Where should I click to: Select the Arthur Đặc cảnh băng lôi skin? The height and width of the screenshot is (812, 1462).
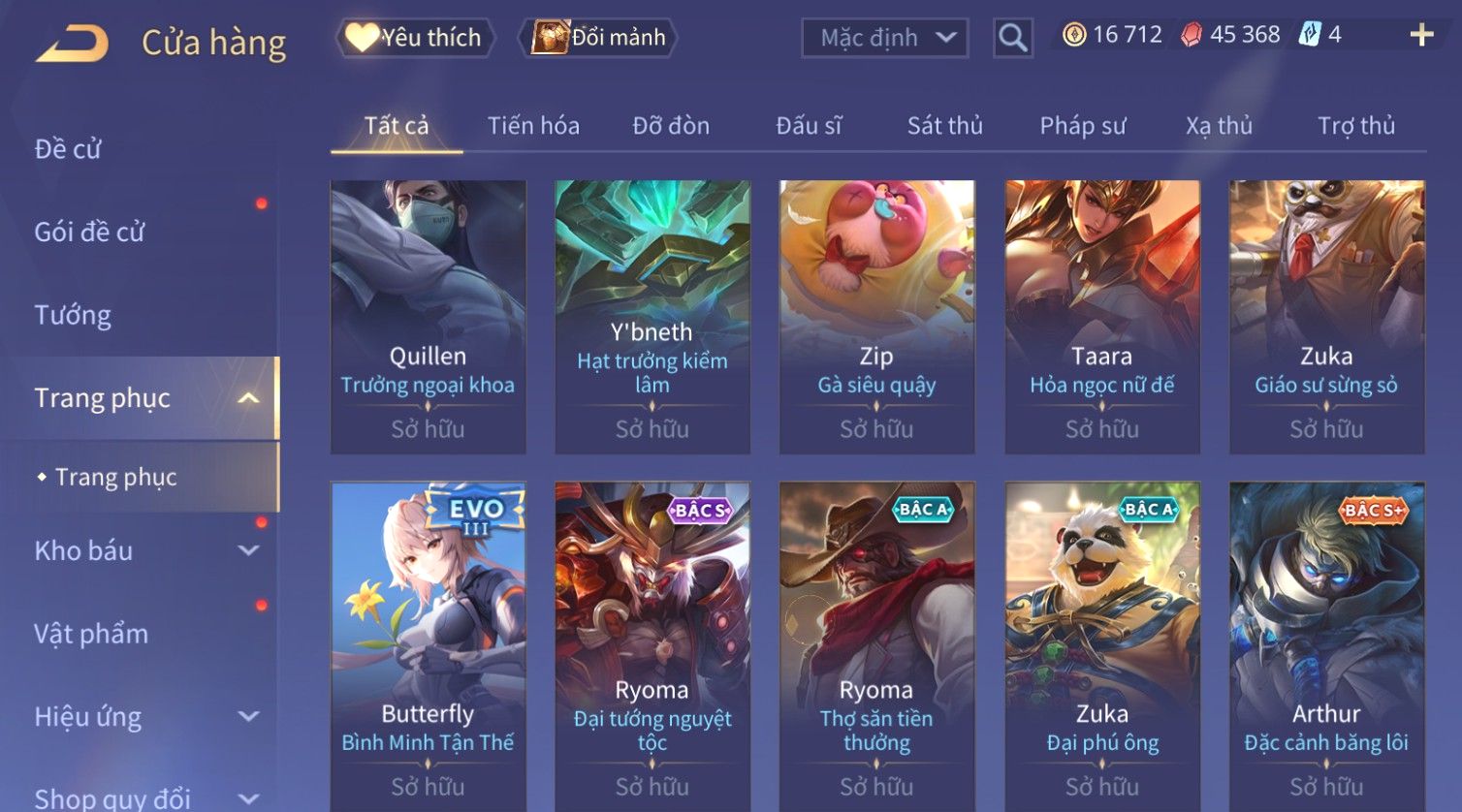tap(1326, 646)
